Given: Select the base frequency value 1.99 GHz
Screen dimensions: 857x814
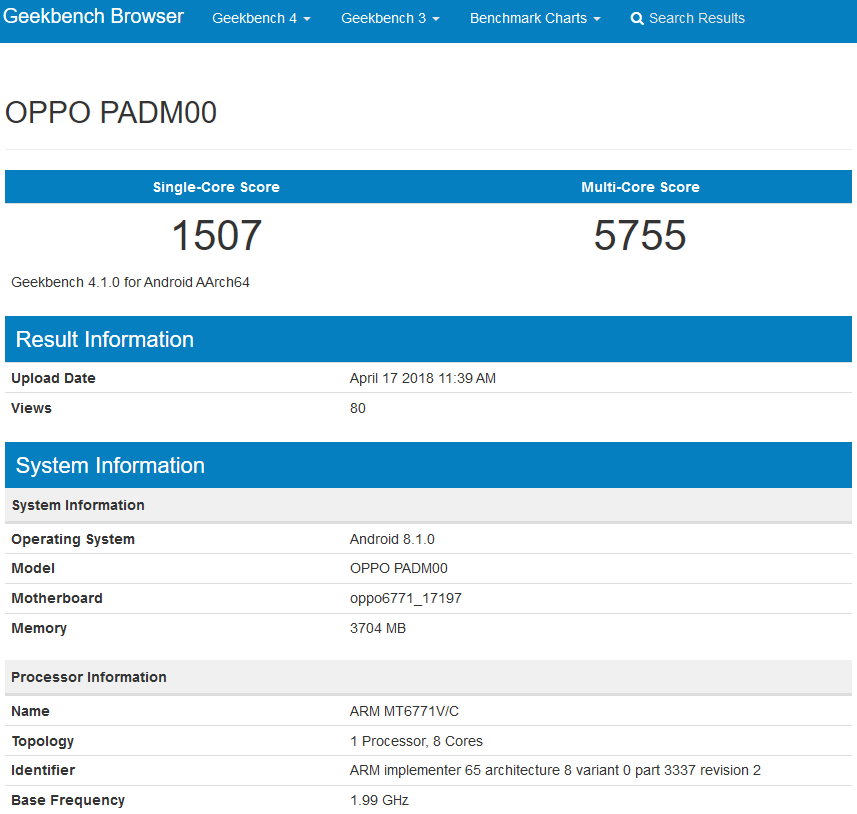Looking at the screenshot, I should point(379,800).
